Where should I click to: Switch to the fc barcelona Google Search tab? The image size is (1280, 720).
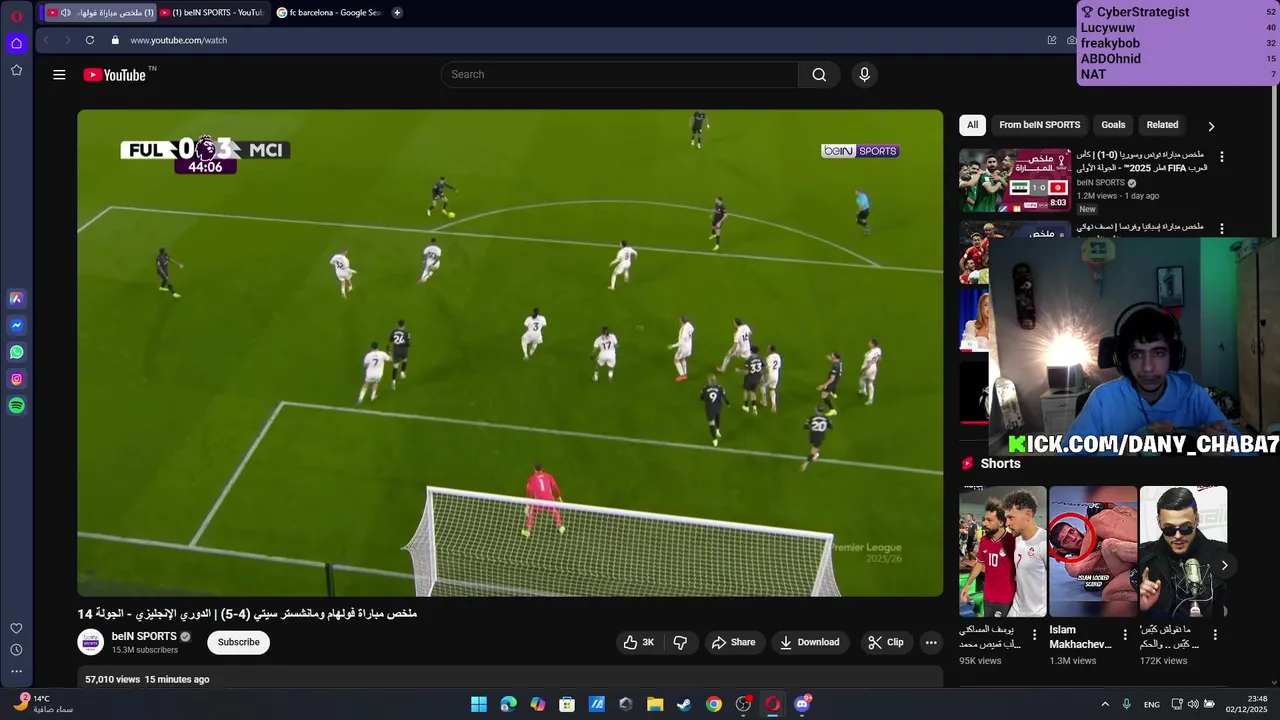coord(330,12)
